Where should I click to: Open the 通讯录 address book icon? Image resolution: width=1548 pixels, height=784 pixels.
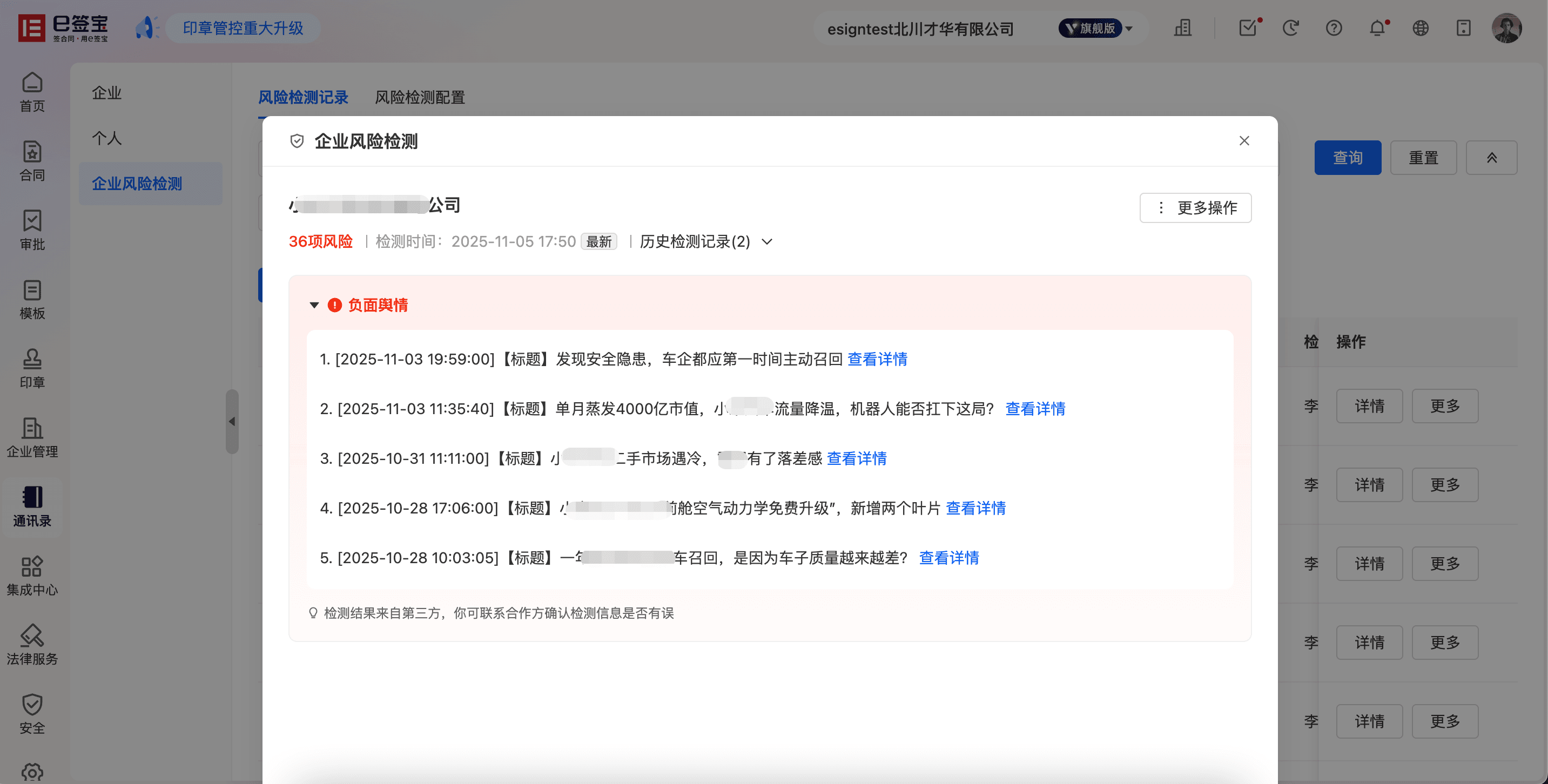click(32, 506)
